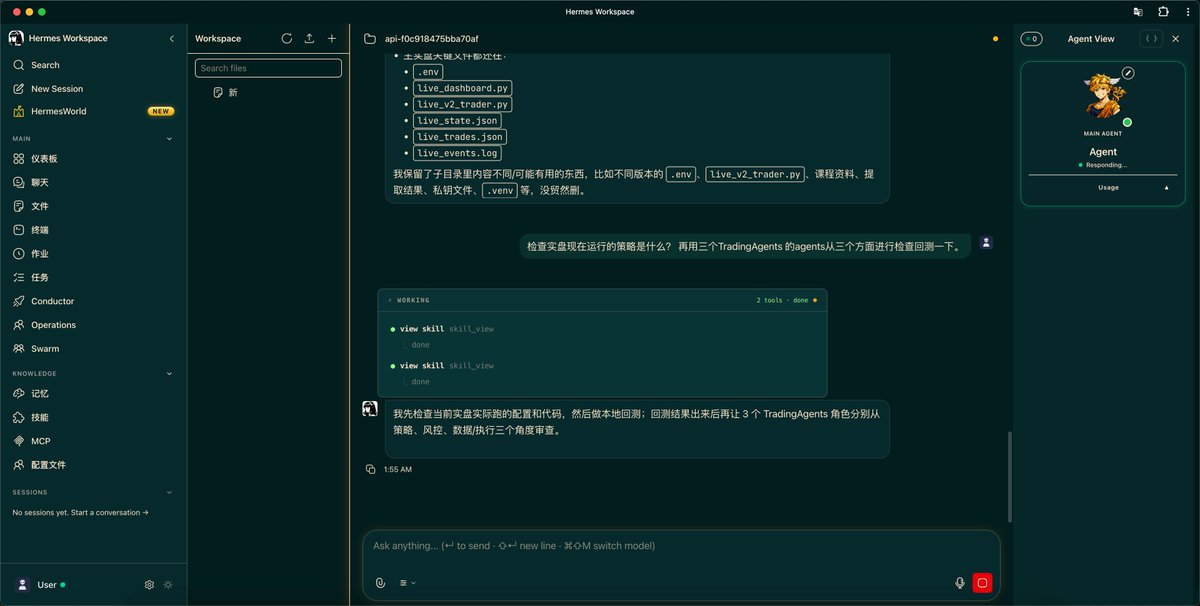This screenshot has width=1200, height=606.
Task: Add a new file with plus icon
Action: 332,38
